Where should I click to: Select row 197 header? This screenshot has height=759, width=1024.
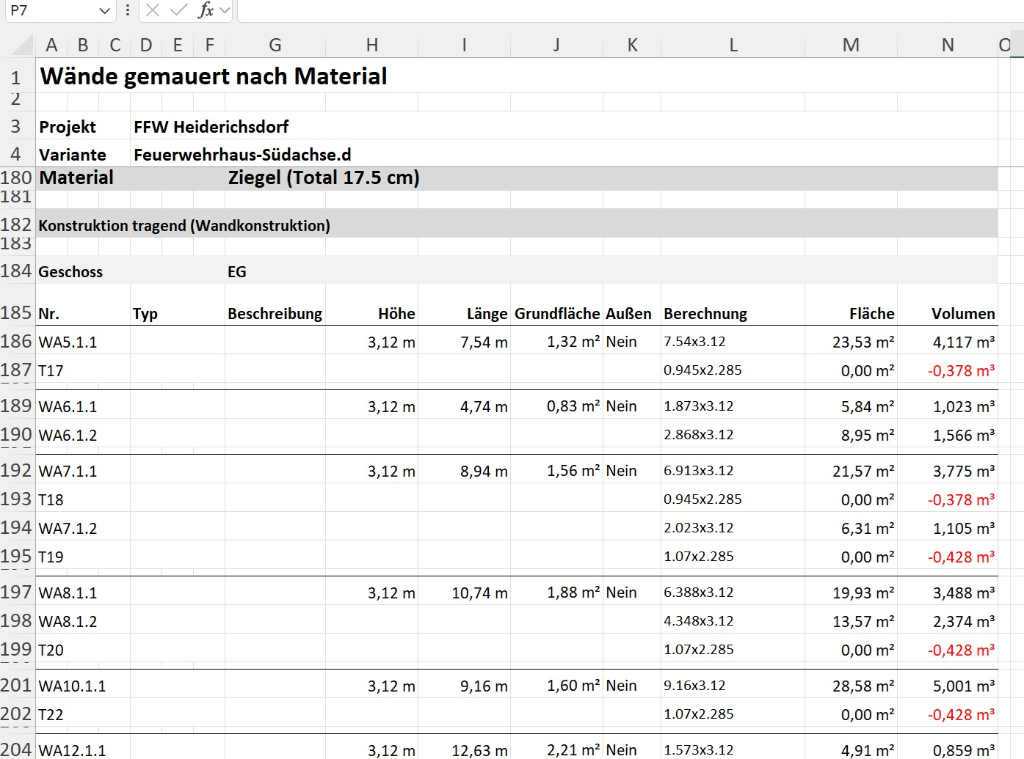pyautogui.click(x=16, y=592)
